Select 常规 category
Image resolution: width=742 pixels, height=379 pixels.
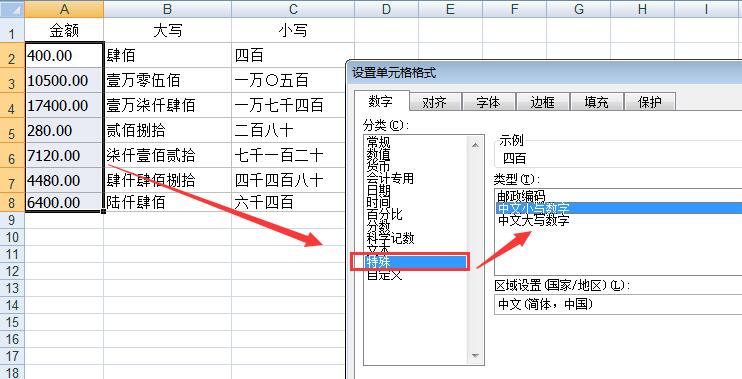coord(379,142)
